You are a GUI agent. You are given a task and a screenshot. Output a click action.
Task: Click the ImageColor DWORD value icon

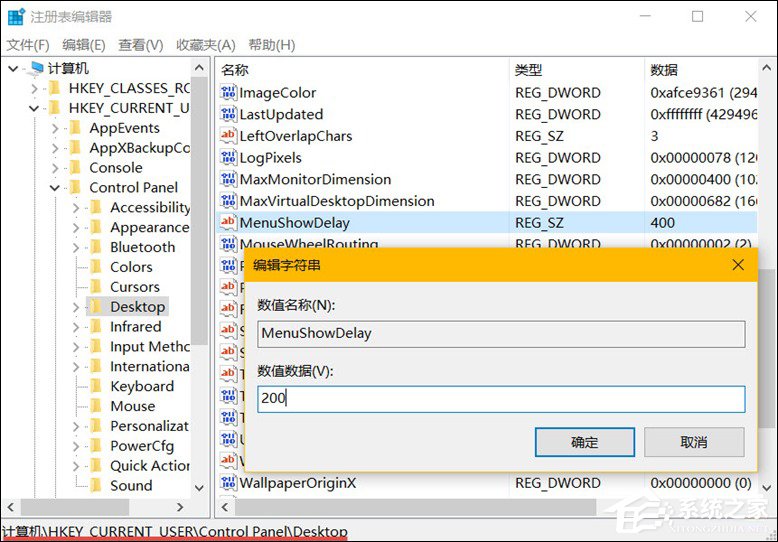(x=228, y=93)
